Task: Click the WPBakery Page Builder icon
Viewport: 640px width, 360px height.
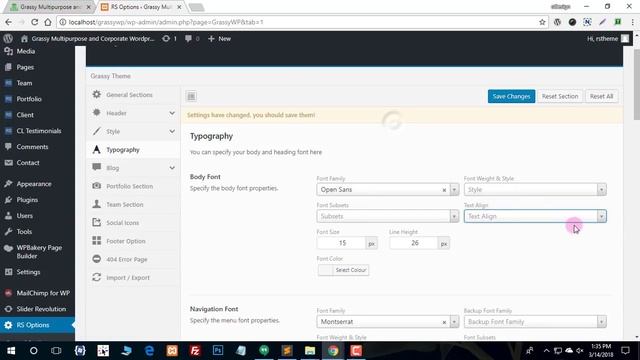Action: pos(8,248)
